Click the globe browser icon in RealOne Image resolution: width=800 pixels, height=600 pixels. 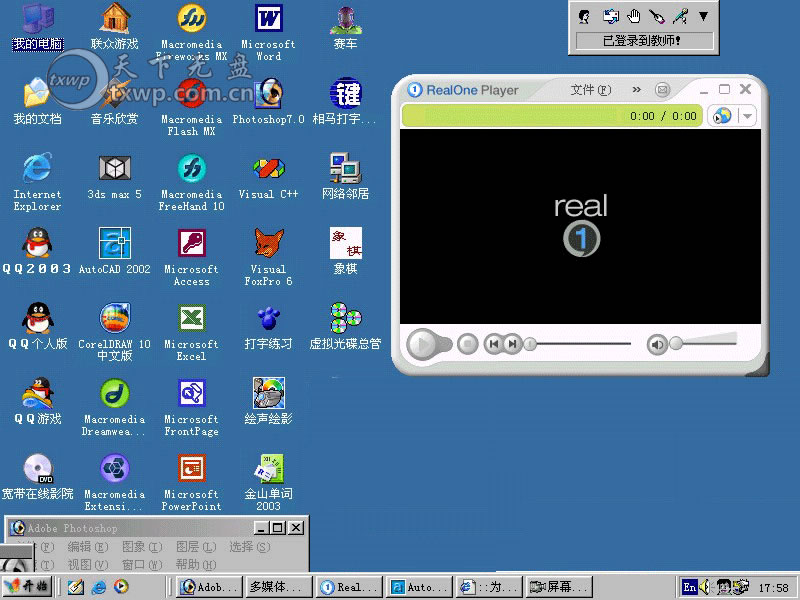pos(722,116)
